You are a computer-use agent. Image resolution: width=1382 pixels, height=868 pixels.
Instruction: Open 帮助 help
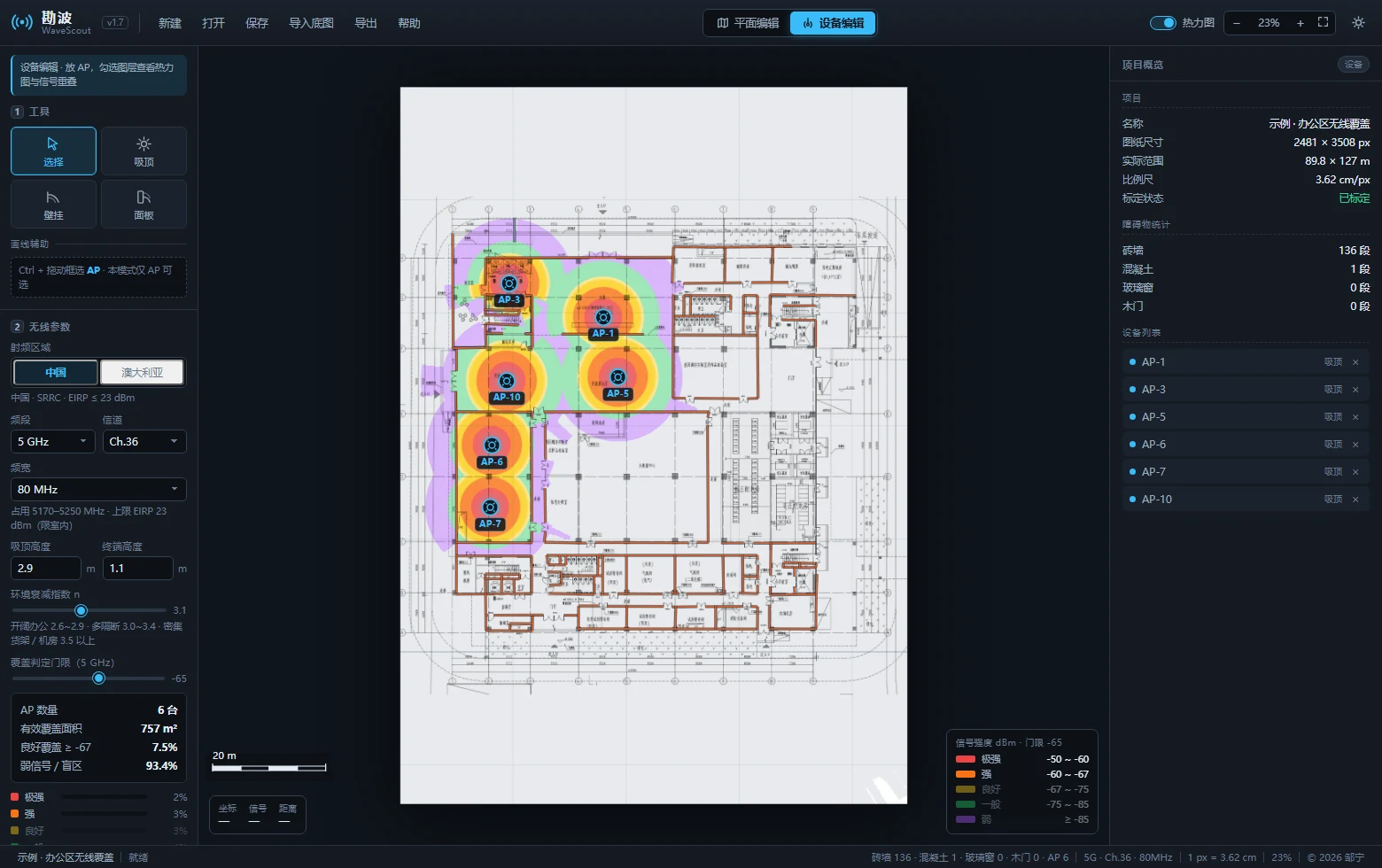409,23
